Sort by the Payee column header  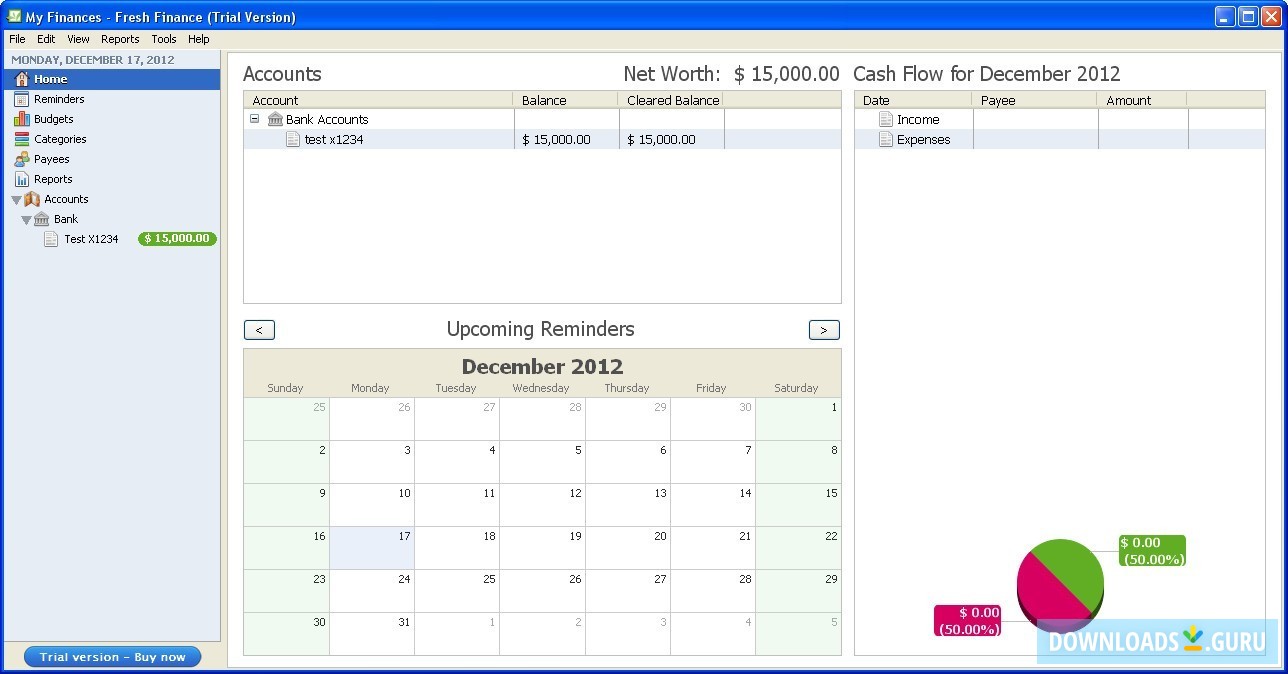1034,100
